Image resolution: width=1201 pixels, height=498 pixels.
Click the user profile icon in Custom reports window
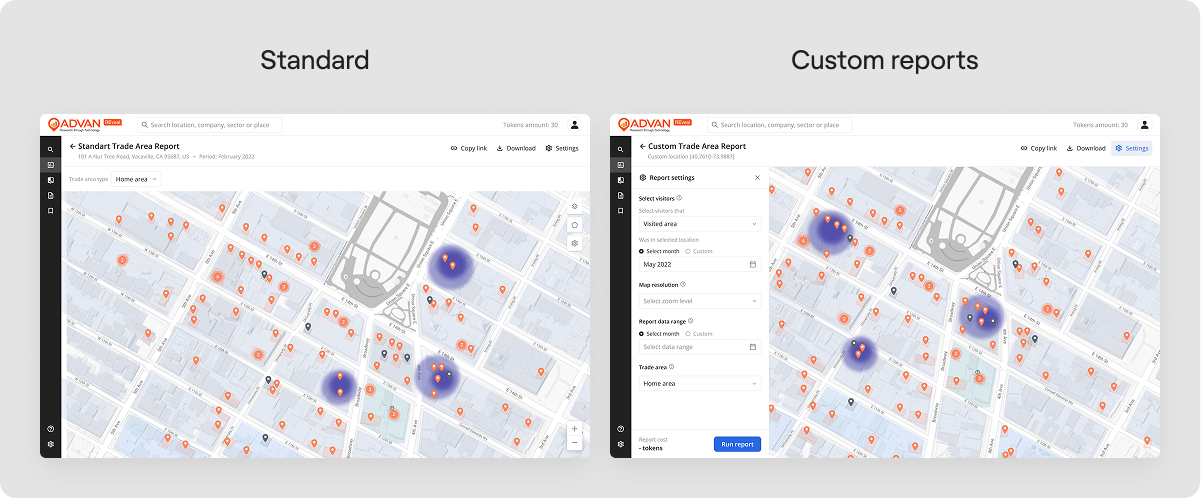1145,125
